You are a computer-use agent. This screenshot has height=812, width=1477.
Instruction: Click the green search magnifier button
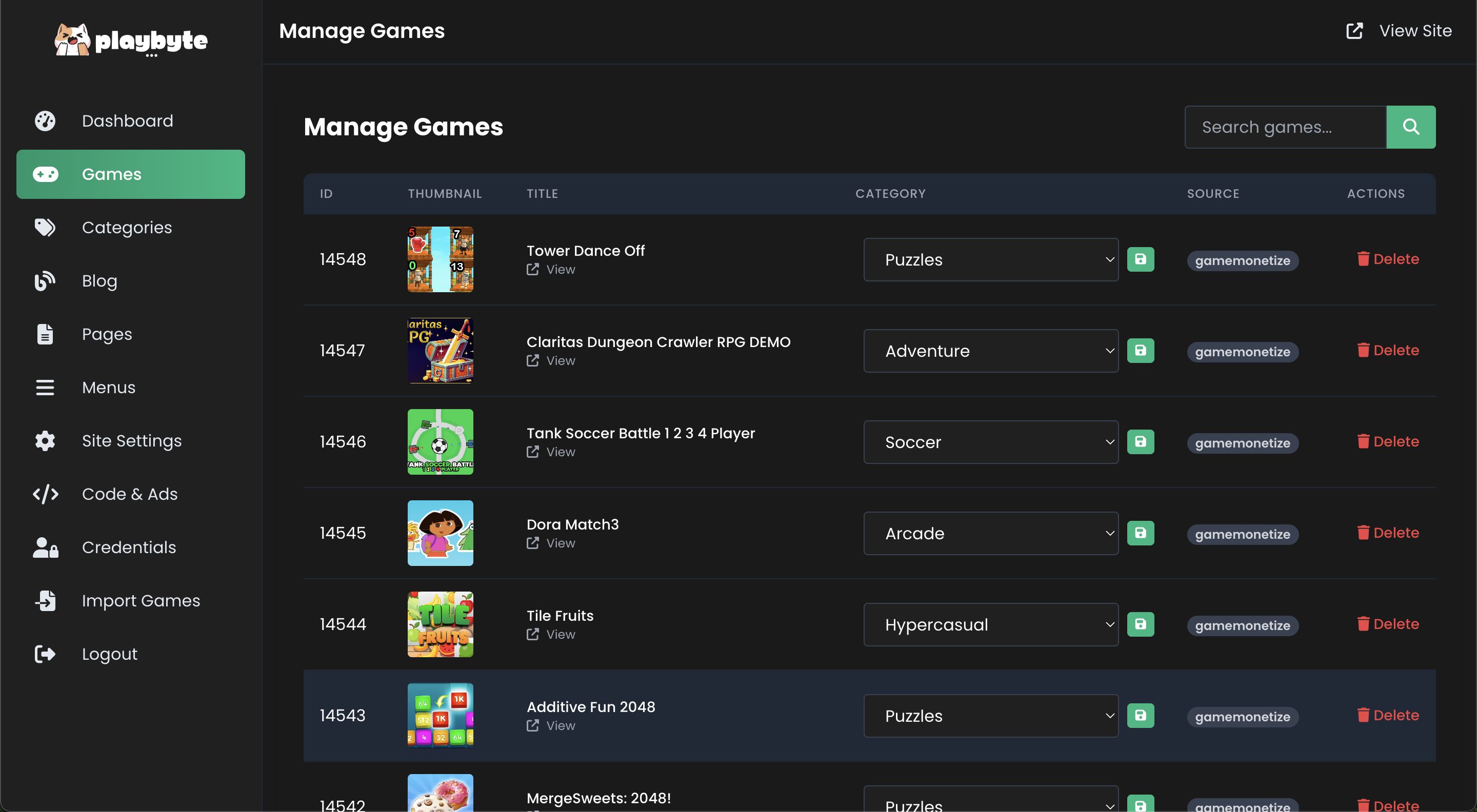[x=1410, y=127]
